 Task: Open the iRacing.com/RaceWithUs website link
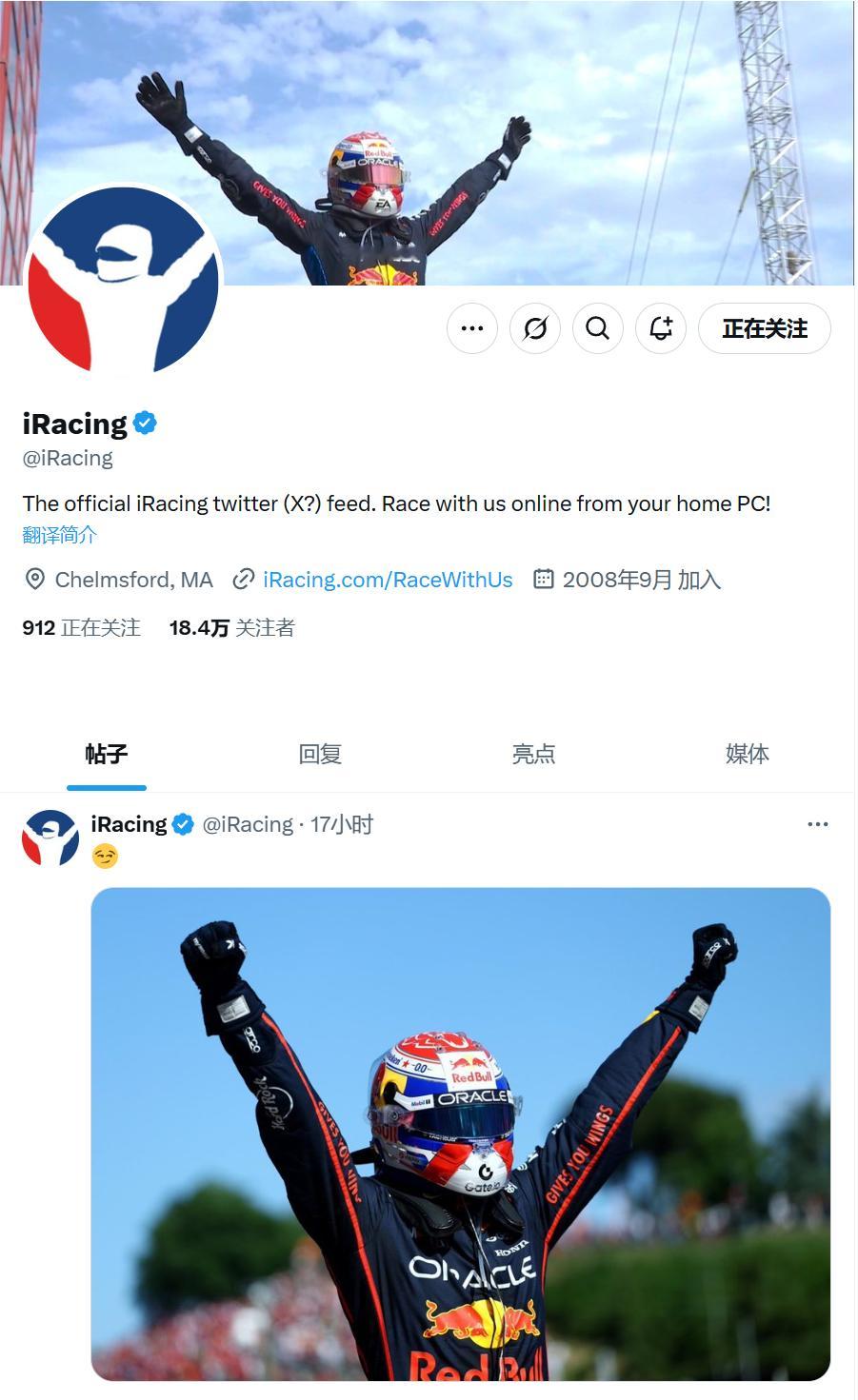(388, 580)
